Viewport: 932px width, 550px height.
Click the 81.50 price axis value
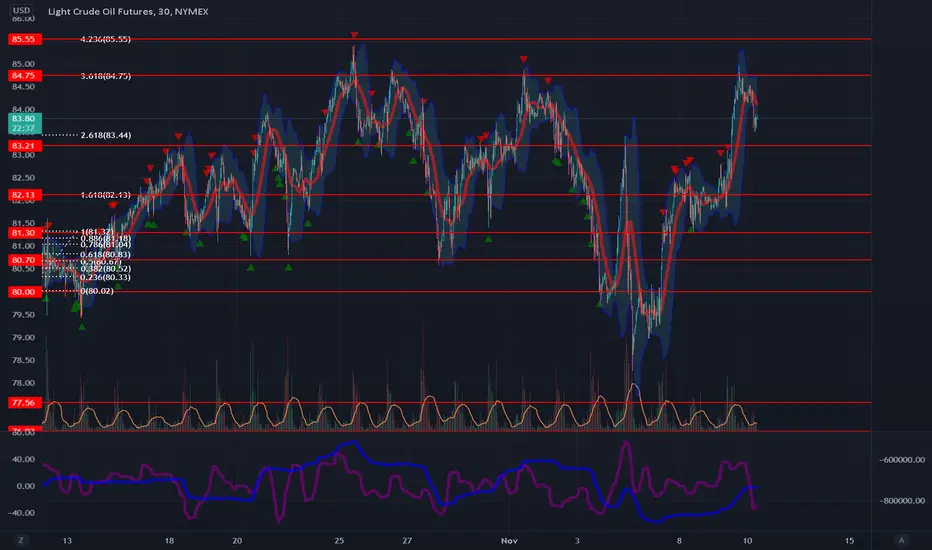tap(23, 223)
